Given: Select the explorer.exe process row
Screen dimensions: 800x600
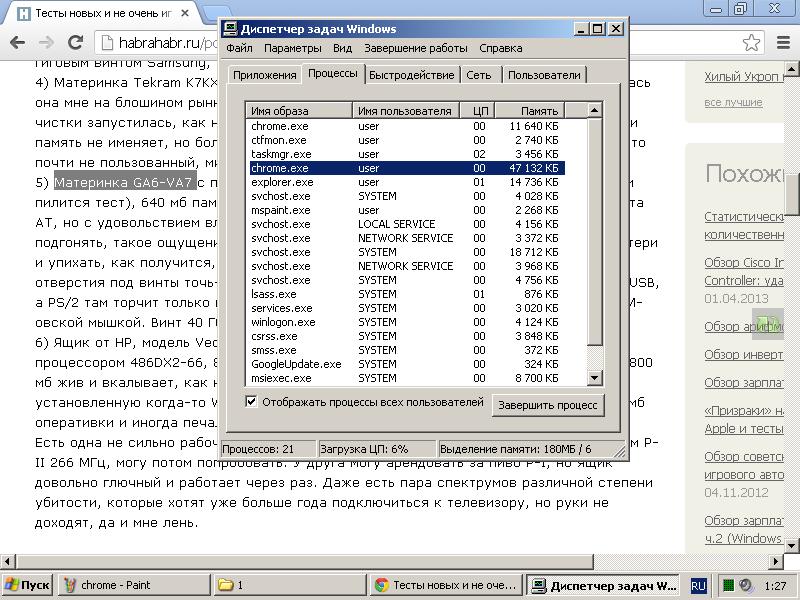Looking at the screenshot, I should tap(407, 182).
